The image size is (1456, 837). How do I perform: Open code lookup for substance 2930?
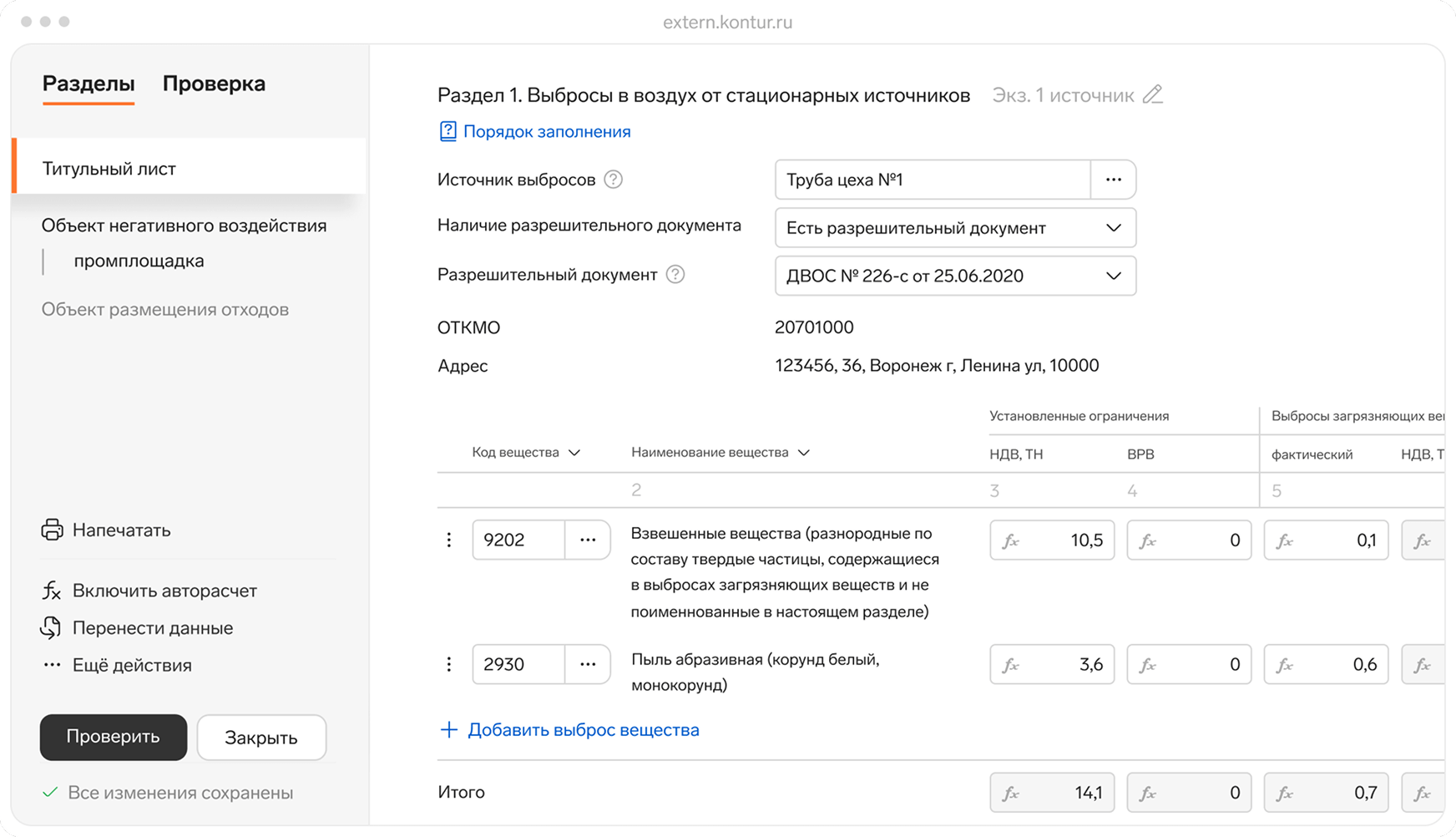588,664
